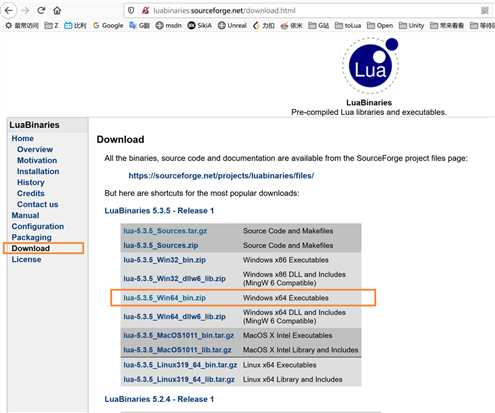Image resolution: width=495 pixels, height=413 pixels.
Task: Click the 'Windows x64 Executables' description text
Action: pyautogui.click(x=286, y=298)
